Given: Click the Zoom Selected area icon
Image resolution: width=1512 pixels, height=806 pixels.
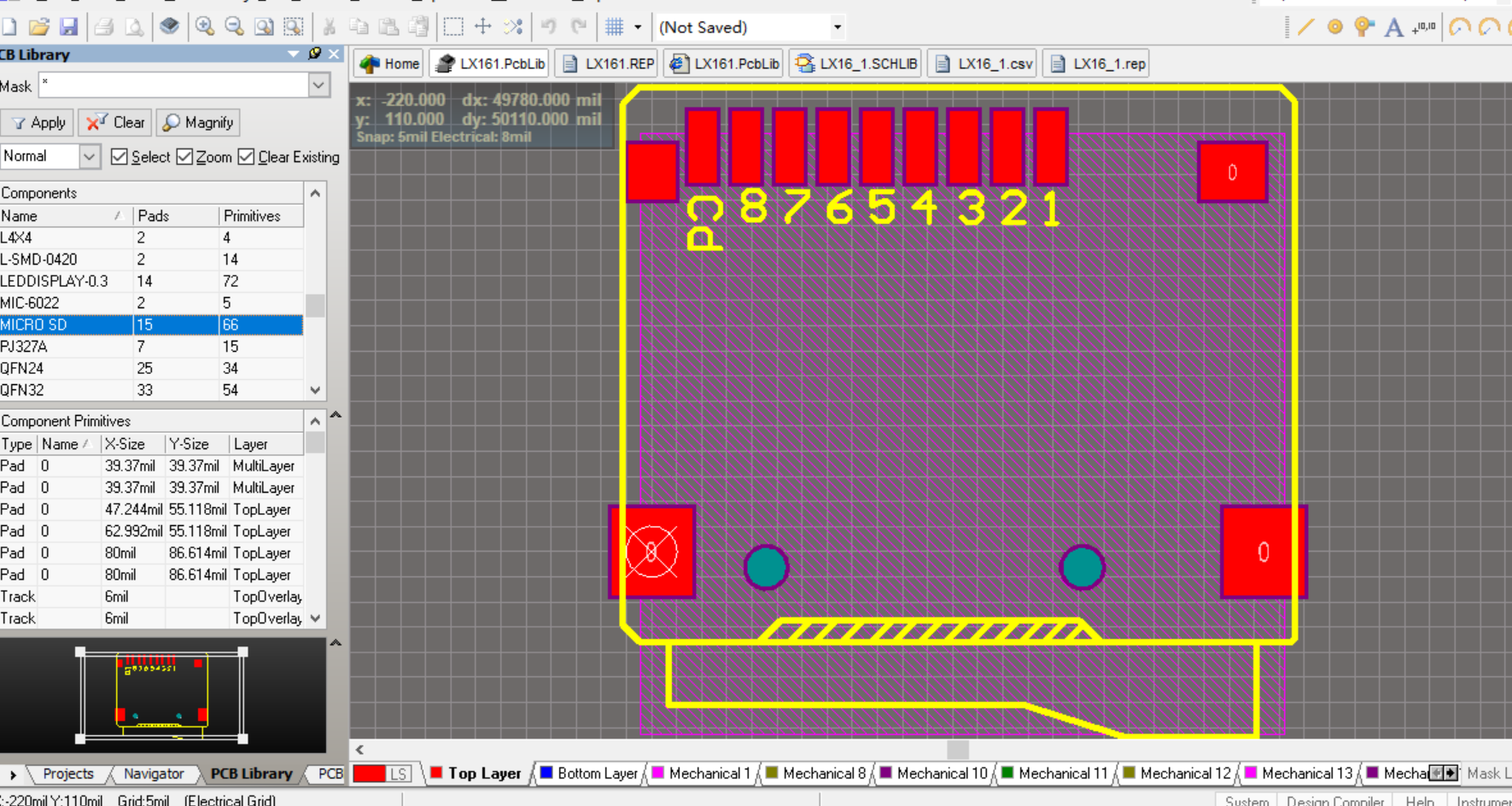Looking at the screenshot, I should point(293,26).
